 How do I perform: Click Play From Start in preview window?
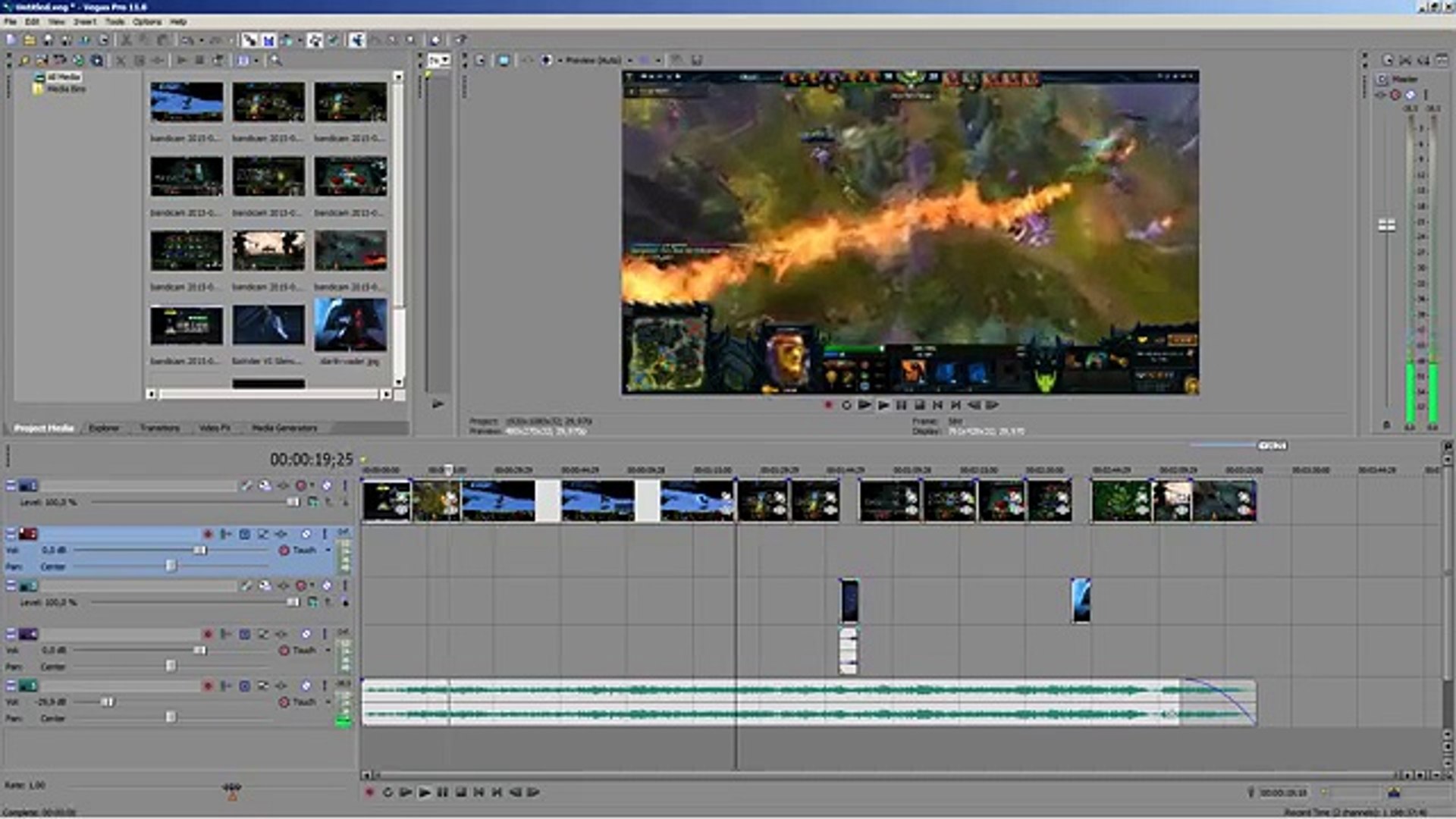tap(864, 405)
